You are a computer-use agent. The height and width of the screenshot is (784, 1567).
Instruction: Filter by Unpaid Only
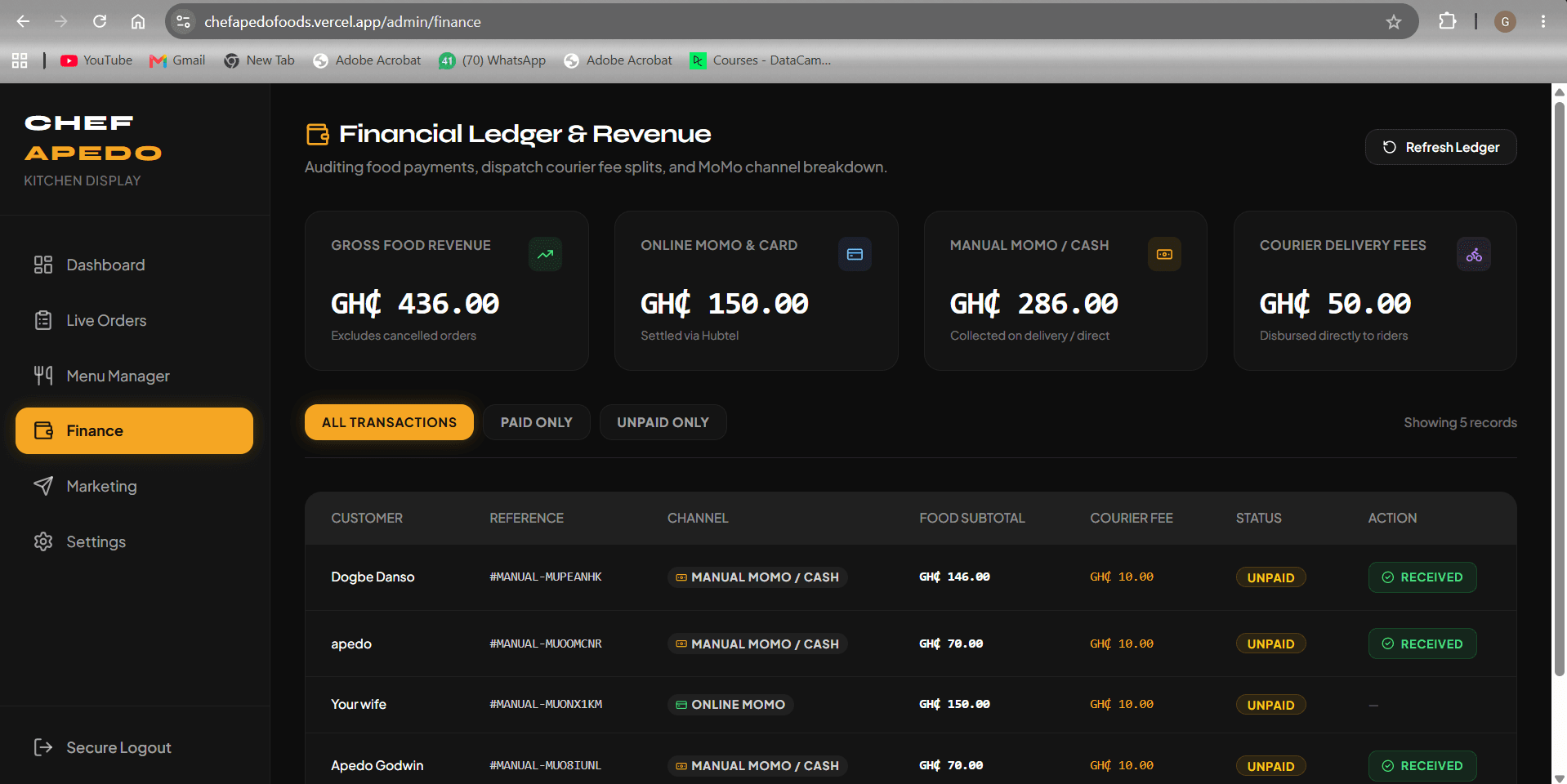click(663, 422)
